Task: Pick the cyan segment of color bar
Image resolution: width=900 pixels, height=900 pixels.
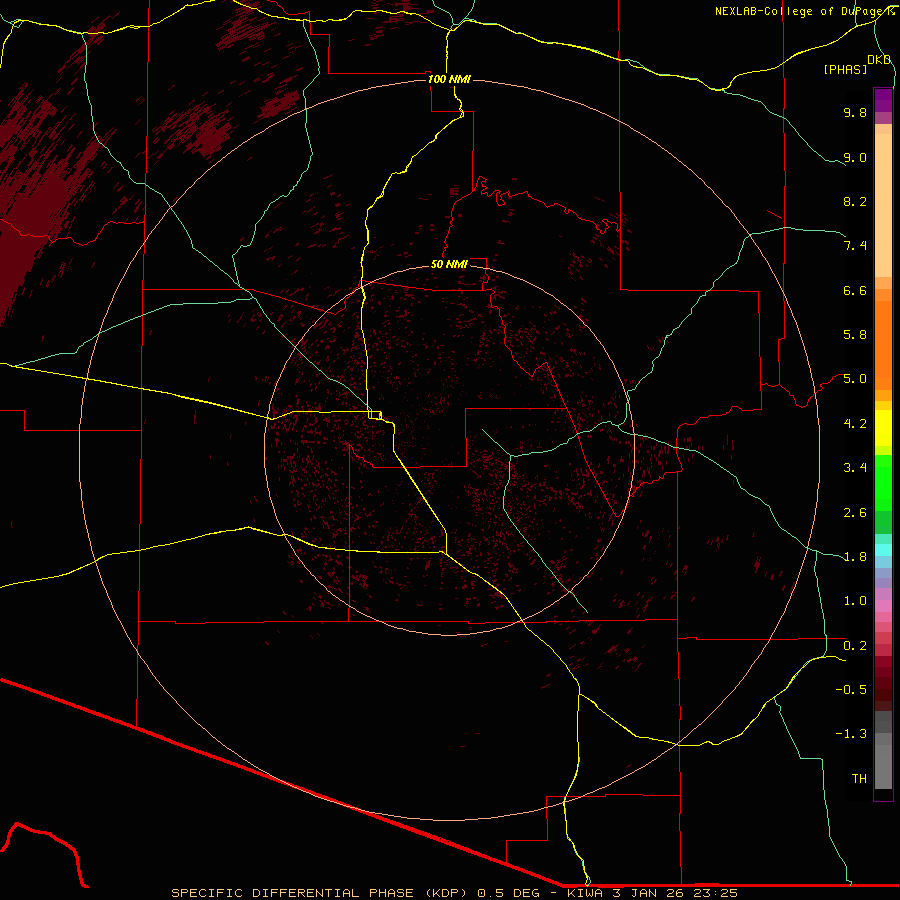Action: click(883, 550)
